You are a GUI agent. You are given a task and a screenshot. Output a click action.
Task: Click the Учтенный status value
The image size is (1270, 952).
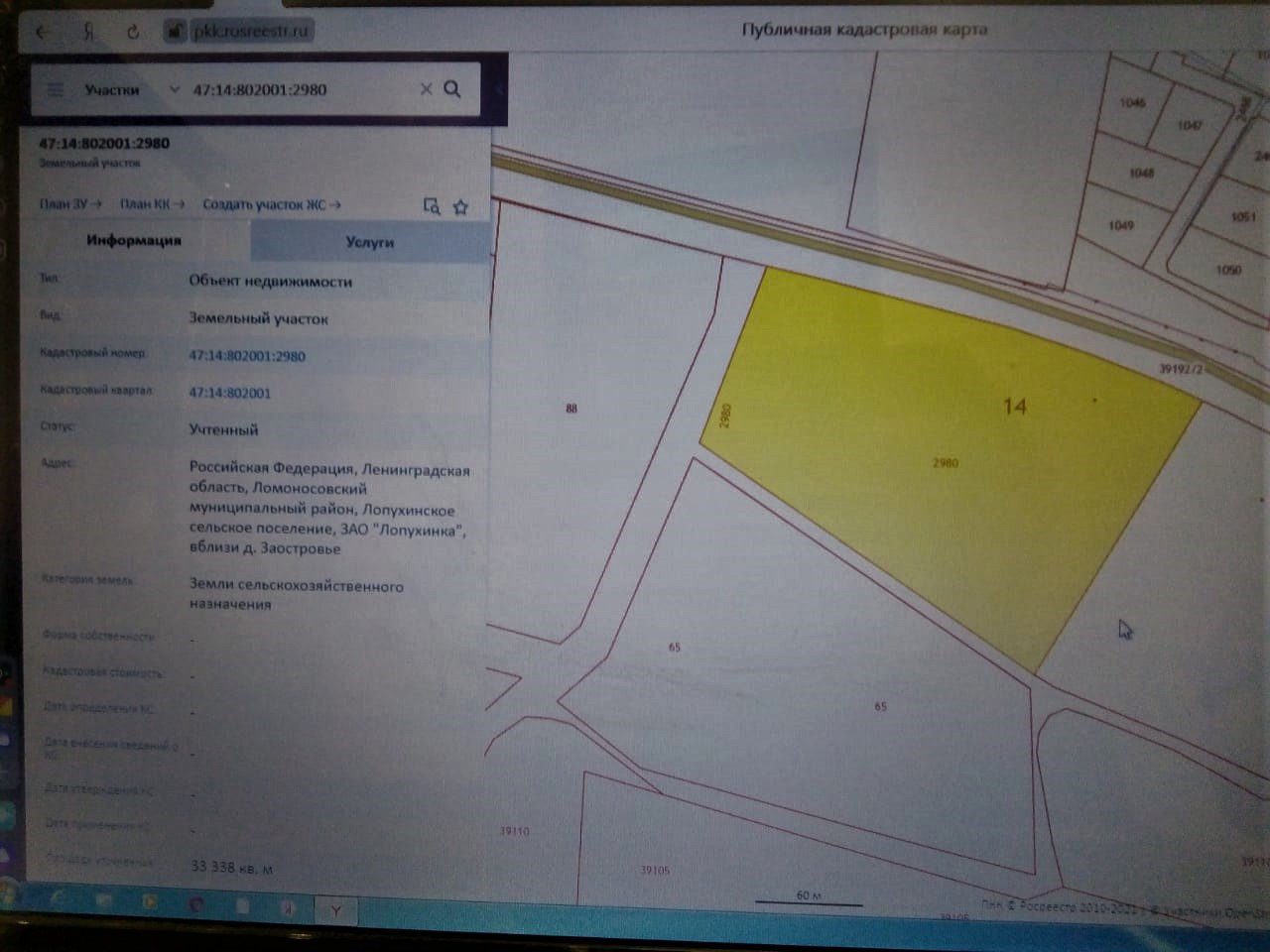224,429
